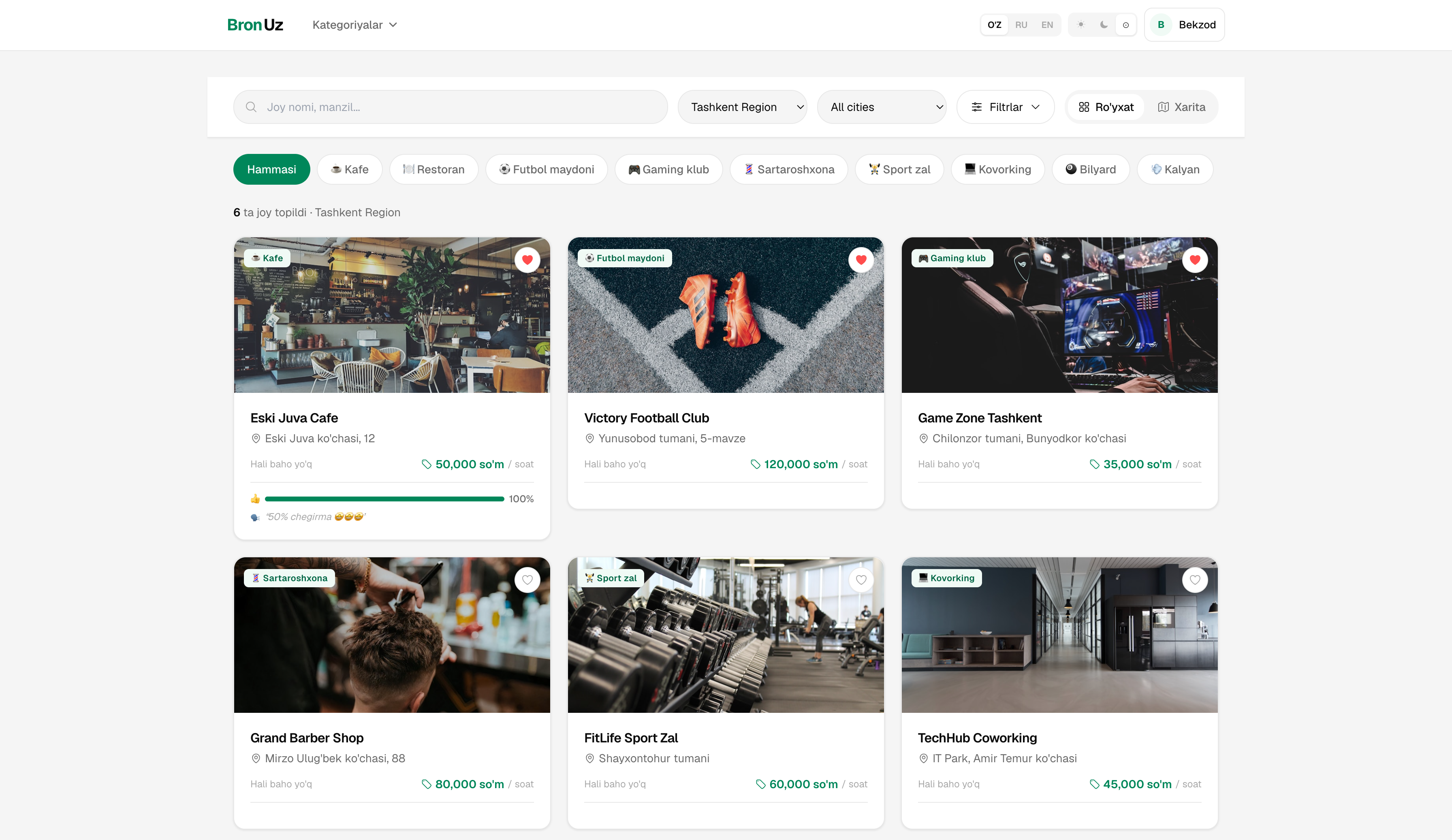Click the Victory Football Club title
This screenshot has width=1452, height=840.
(x=647, y=418)
